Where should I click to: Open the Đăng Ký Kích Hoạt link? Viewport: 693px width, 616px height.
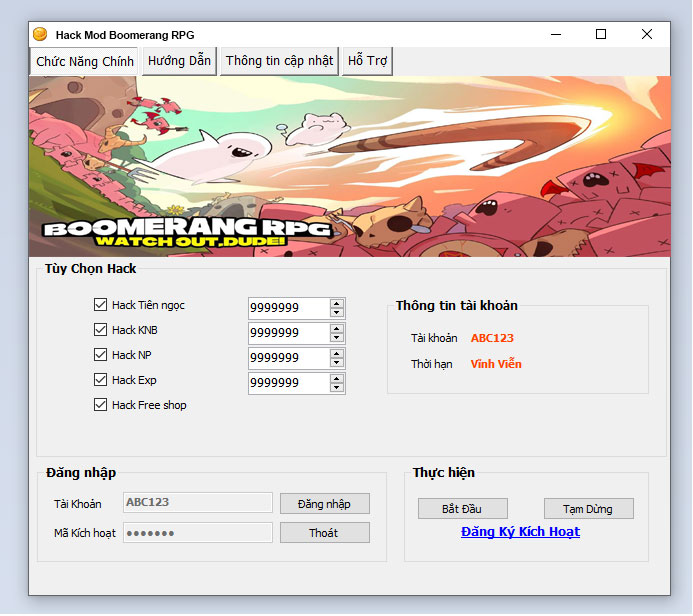pos(520,532)
